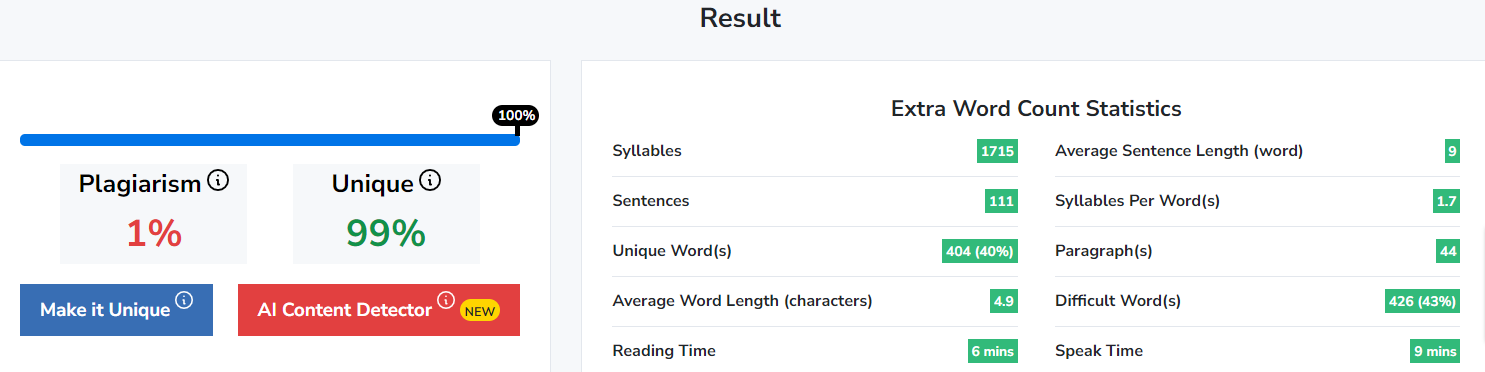
Task: Click the info icon beside Unique
Action: [x=430, y=181]
